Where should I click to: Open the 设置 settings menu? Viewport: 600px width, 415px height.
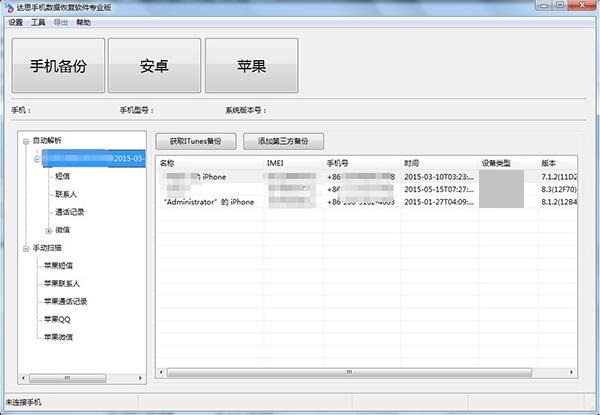15,21
